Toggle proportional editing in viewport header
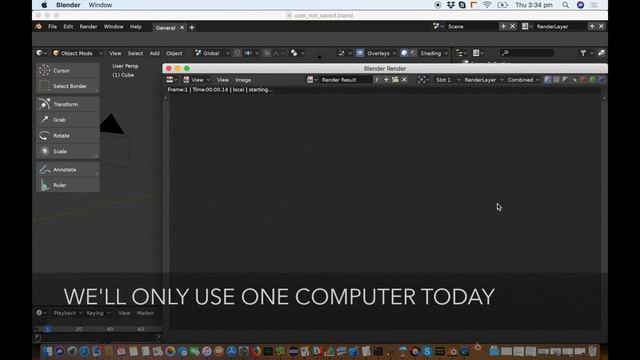Image resolution: width=640 pixels, height=360 pixels. click(267, 53)
